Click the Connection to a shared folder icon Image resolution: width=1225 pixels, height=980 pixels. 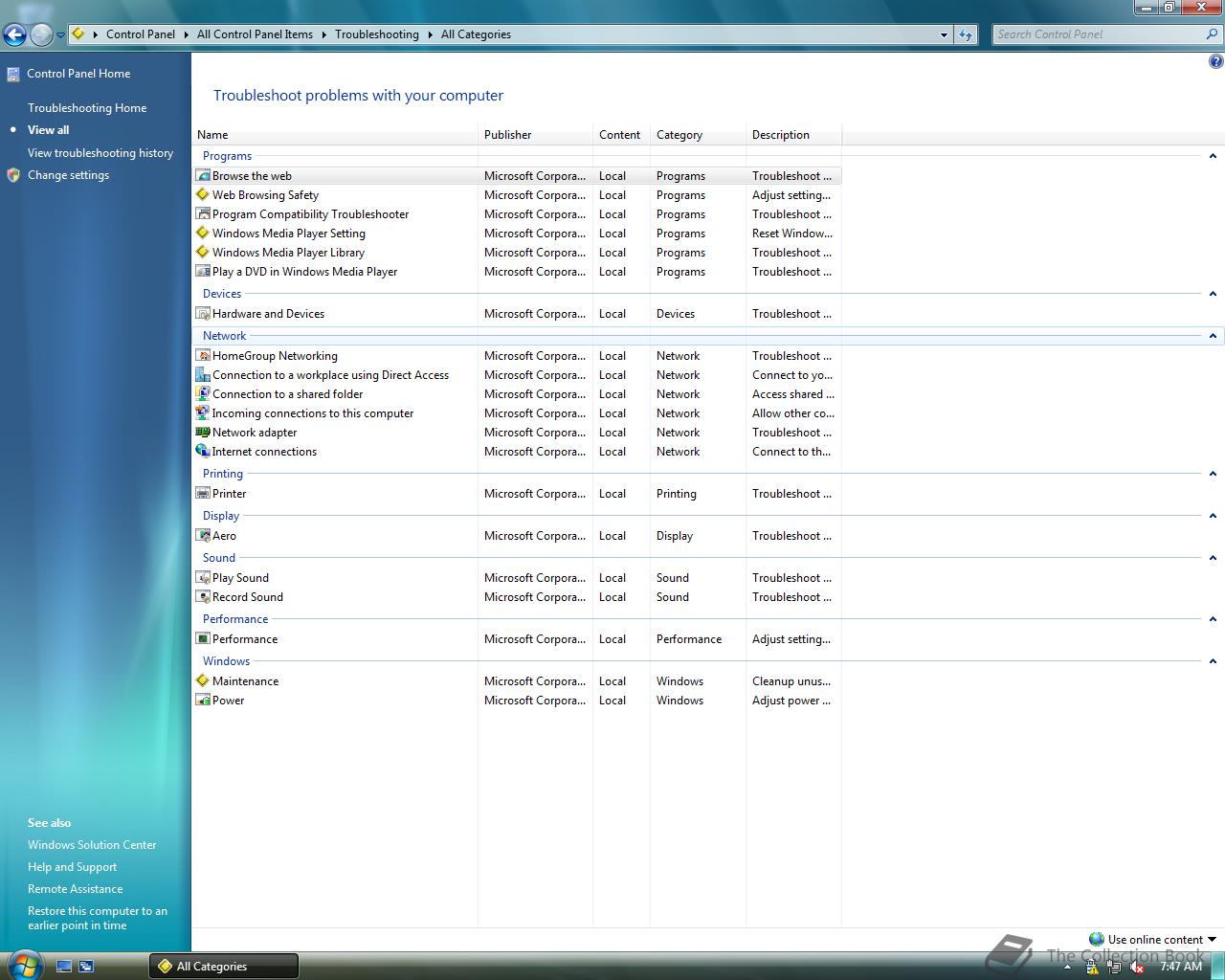click(x=203, y=393)
